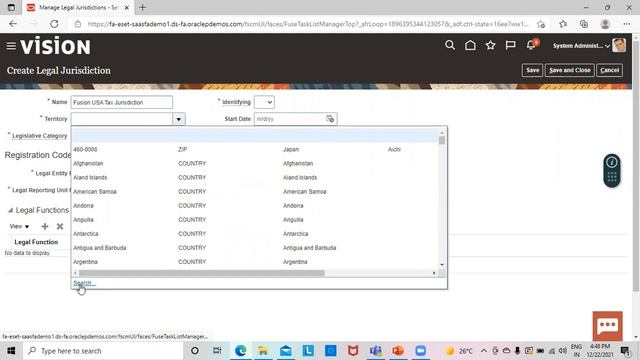Open Favorites star icon
The width and height of the screenshot is (640, 360).
tap(490, 45)
